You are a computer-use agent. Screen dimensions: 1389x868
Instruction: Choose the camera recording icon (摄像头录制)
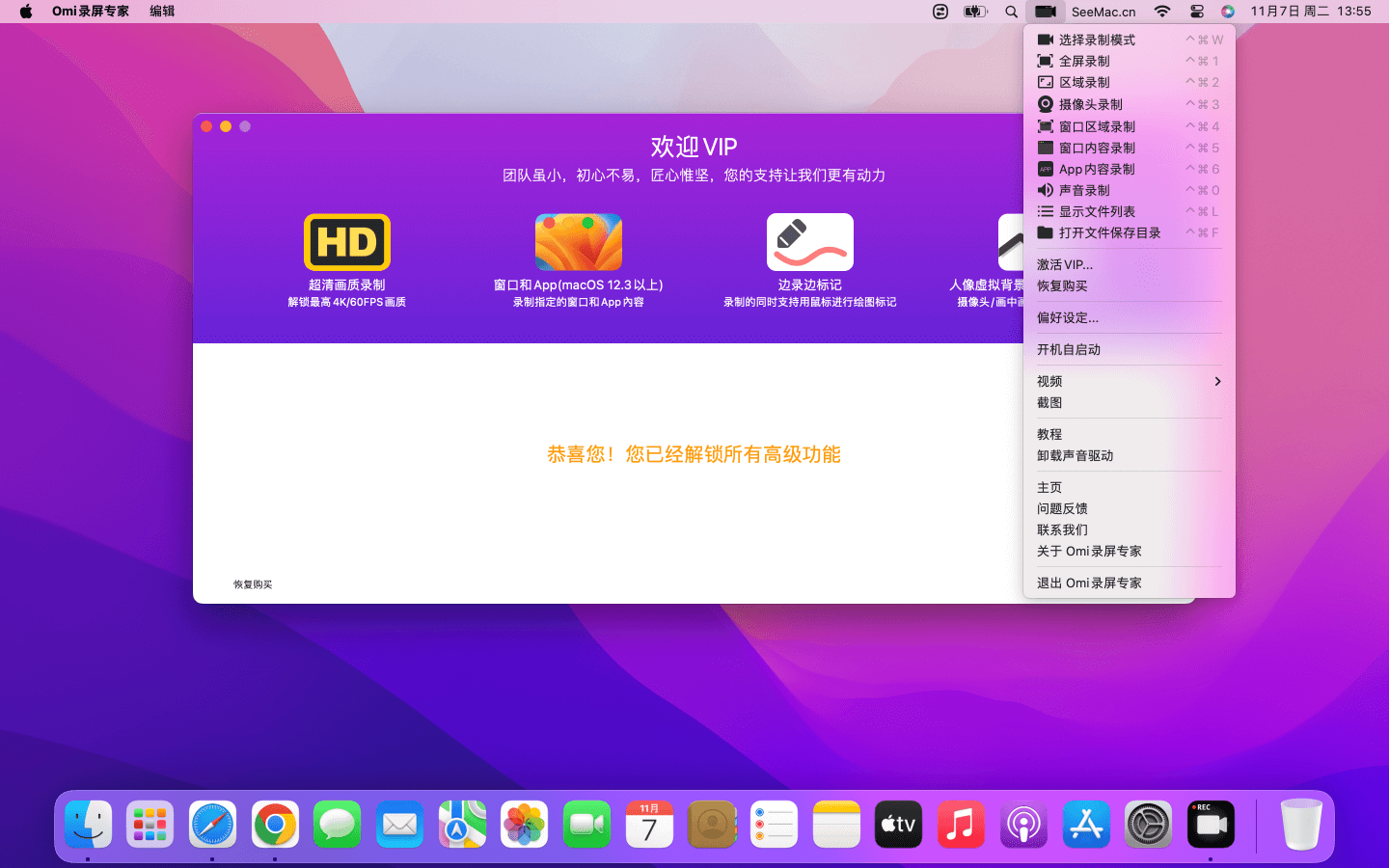click(x=1045, y=104)
